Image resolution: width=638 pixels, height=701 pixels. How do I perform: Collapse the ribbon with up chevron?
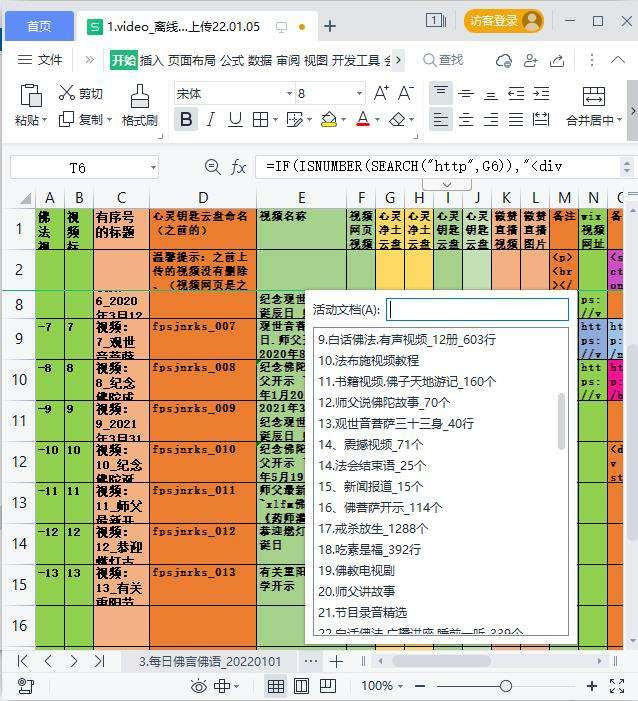coord(618,60)
